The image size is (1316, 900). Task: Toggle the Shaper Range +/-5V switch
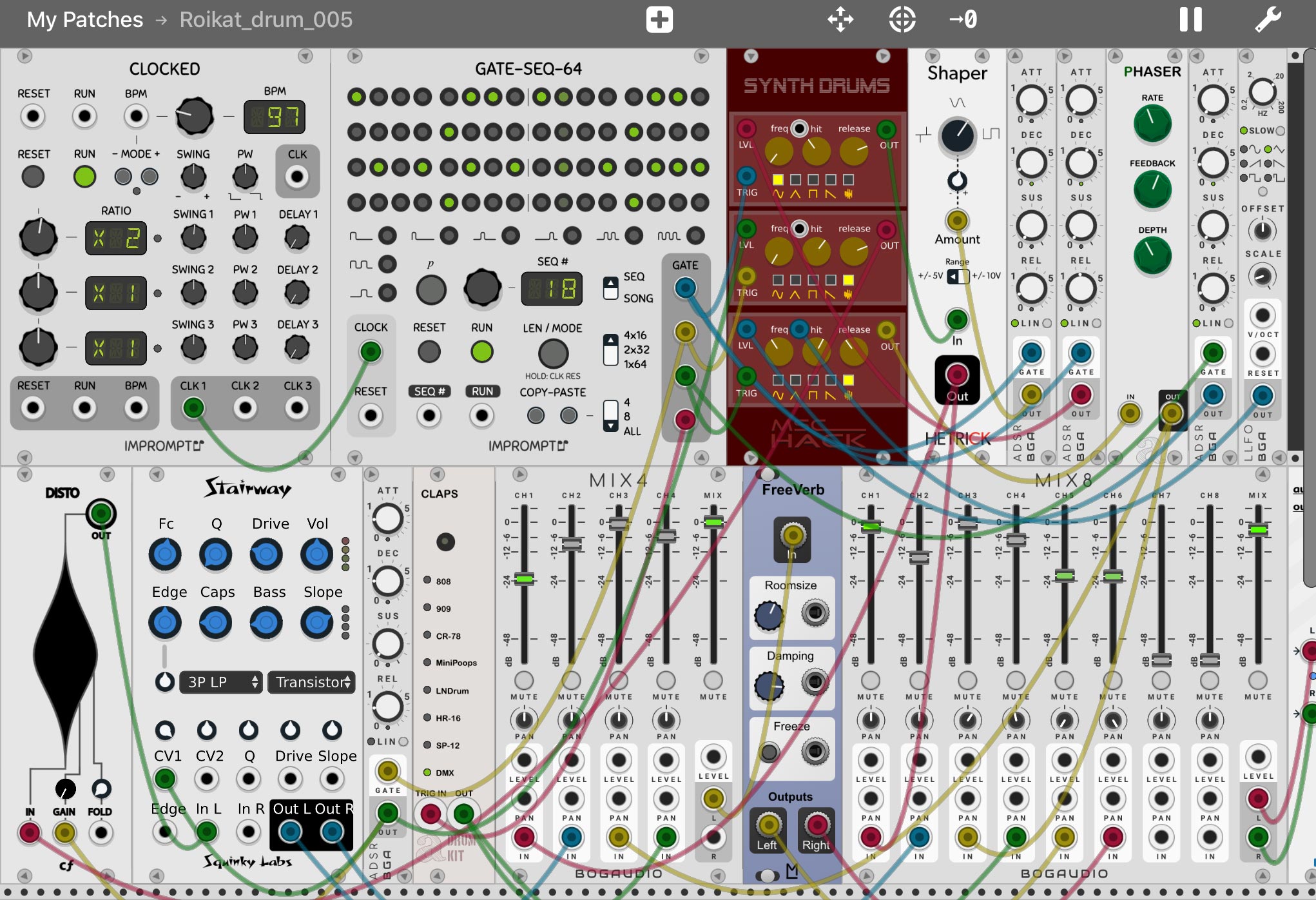958,276
